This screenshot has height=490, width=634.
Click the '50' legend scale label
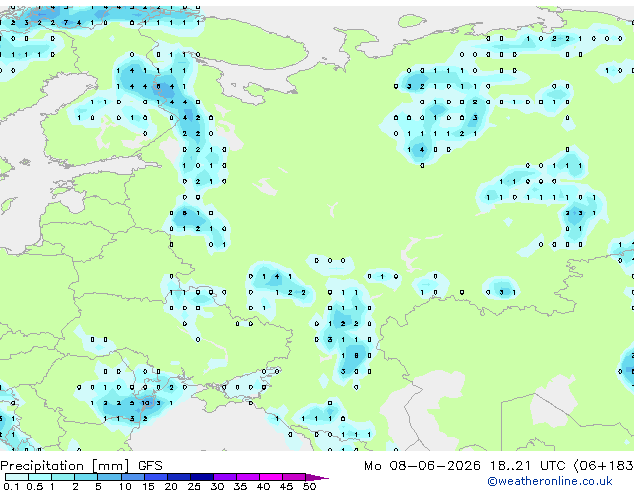309,486
